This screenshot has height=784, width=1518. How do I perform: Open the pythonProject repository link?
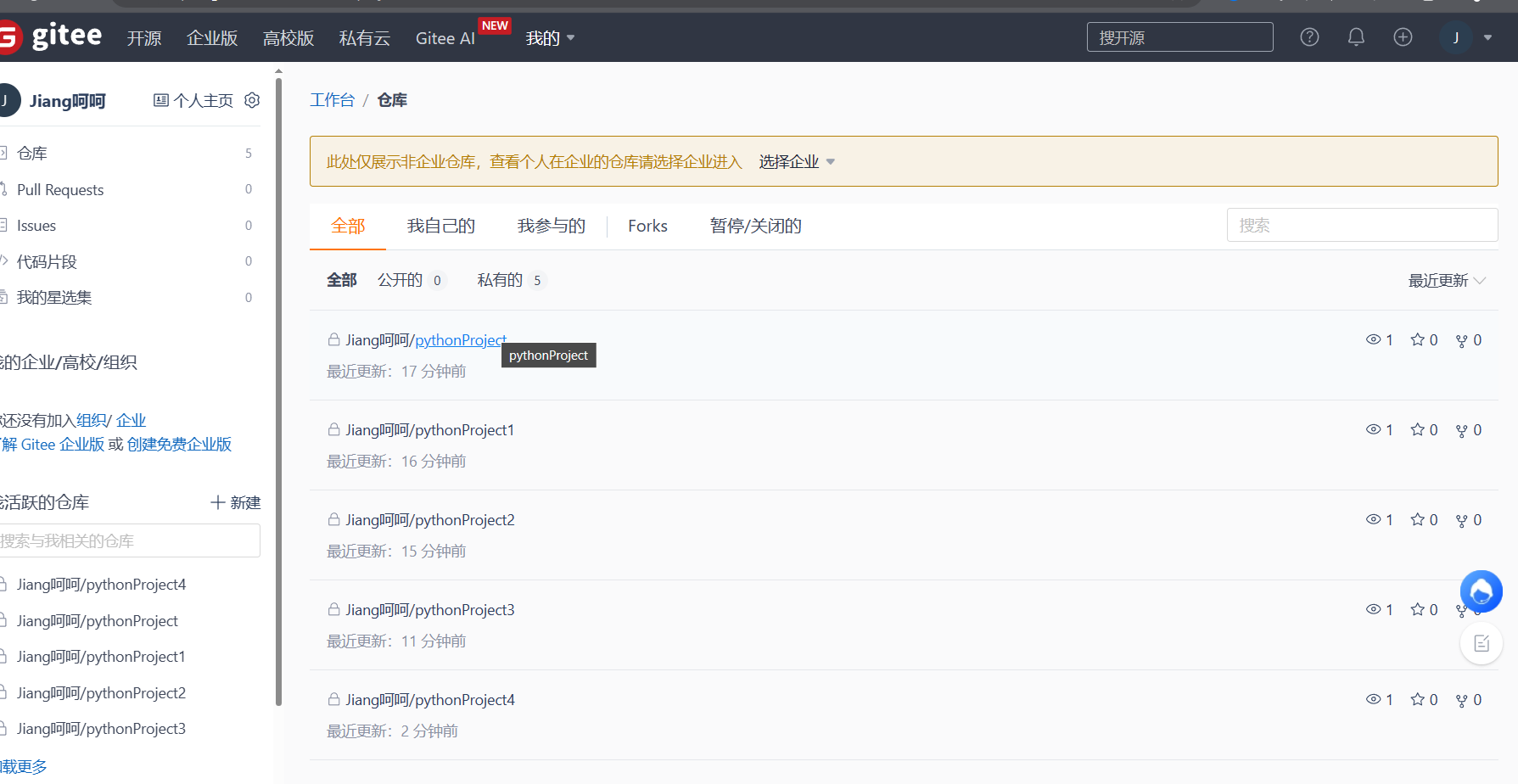point(461,340)
